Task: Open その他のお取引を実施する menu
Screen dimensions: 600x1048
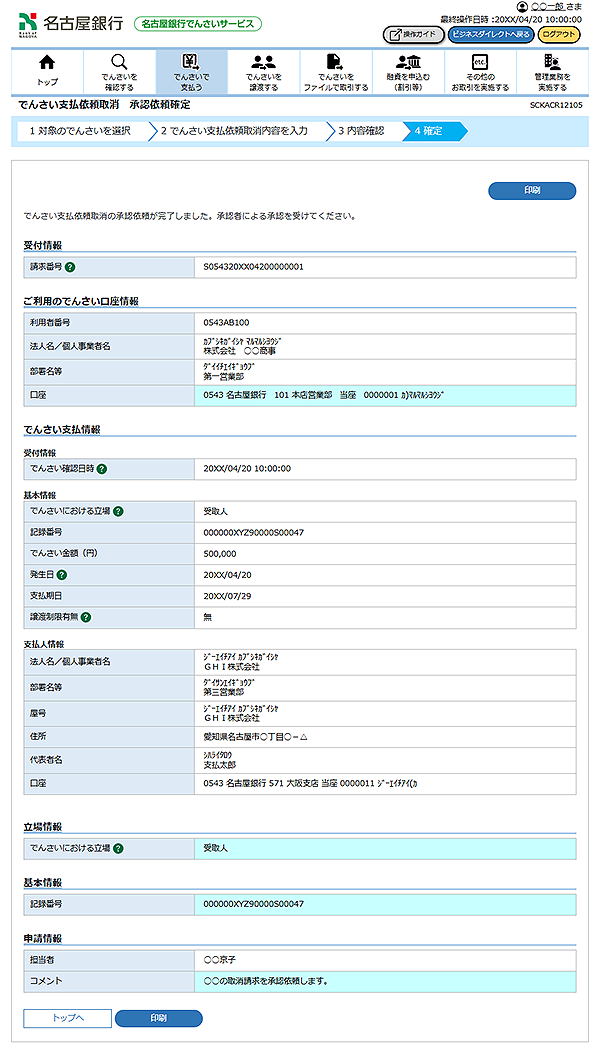Action: pos(480,72)
